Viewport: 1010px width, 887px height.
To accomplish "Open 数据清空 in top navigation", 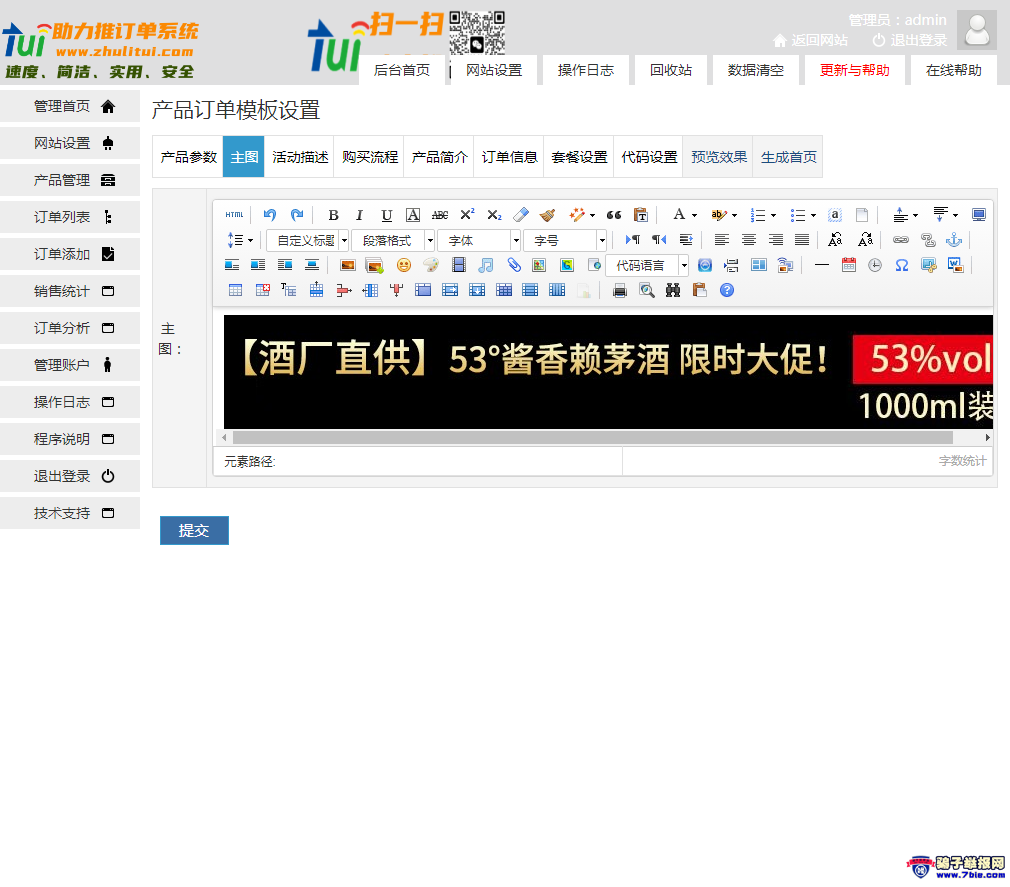I will [755, 70].
